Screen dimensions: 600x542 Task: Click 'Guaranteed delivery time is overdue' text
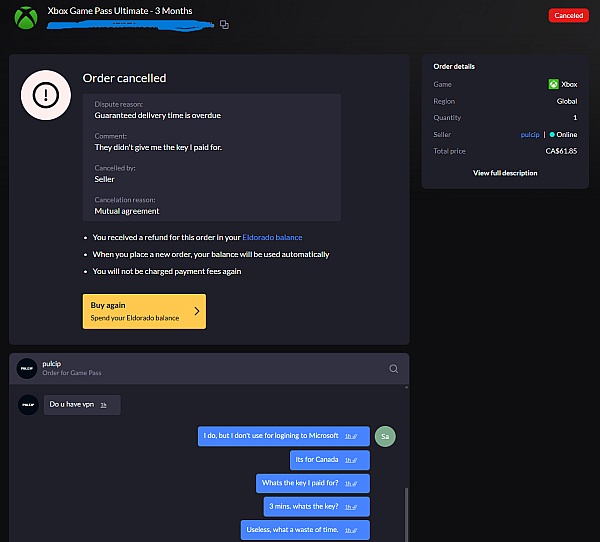coord(158,116)
